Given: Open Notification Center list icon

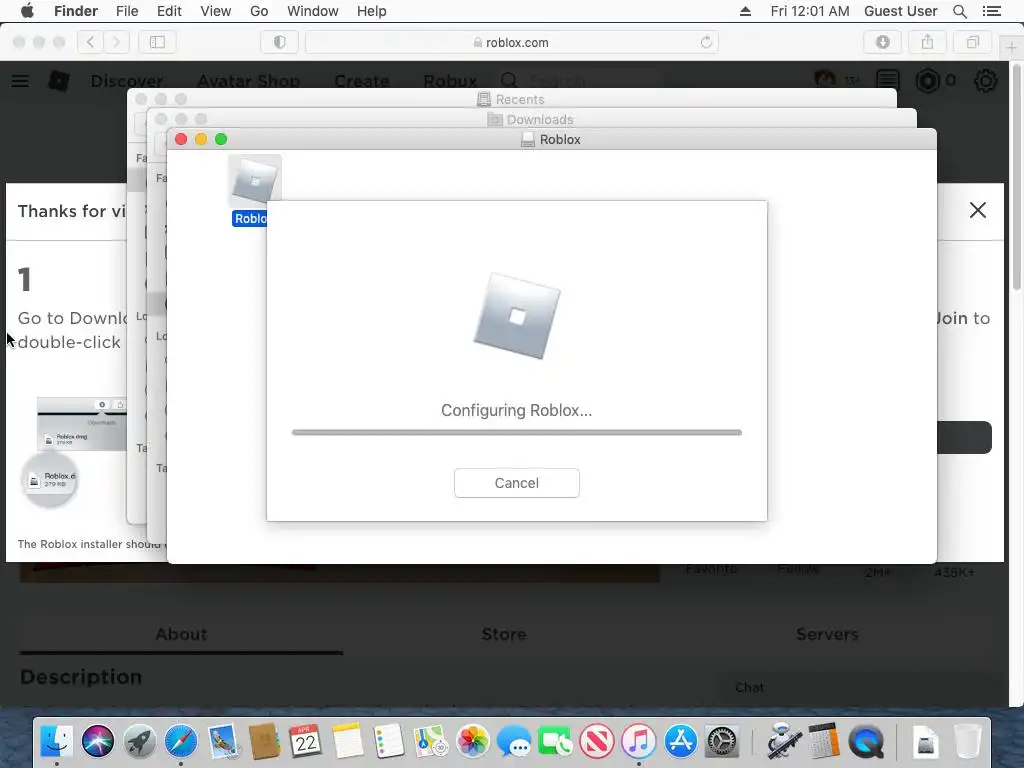Looking at the screenshot, I should click(x=991, y=11).
